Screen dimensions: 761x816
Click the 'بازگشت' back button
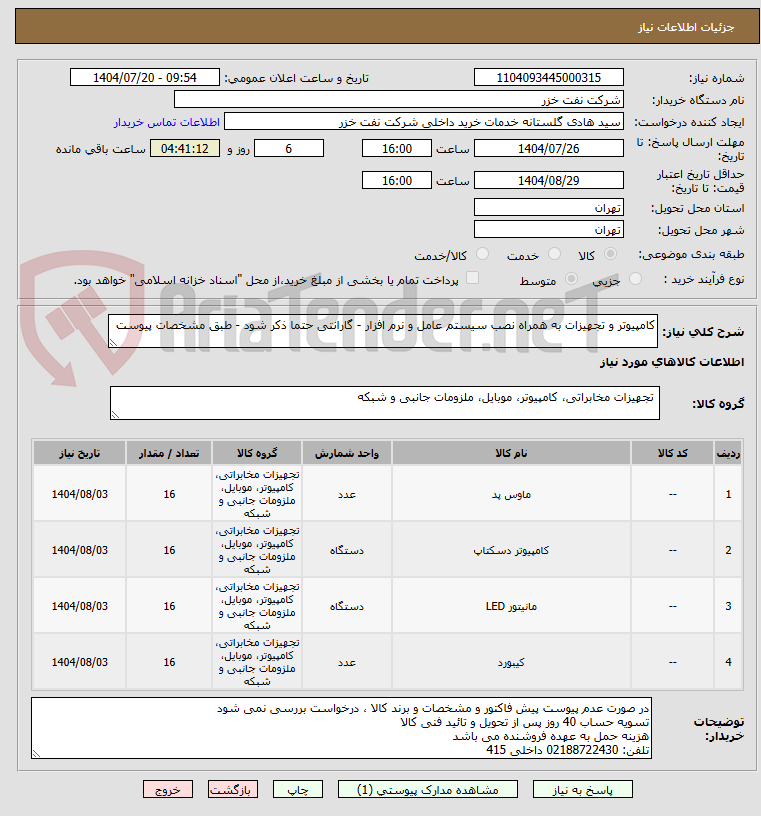(233, 789)
